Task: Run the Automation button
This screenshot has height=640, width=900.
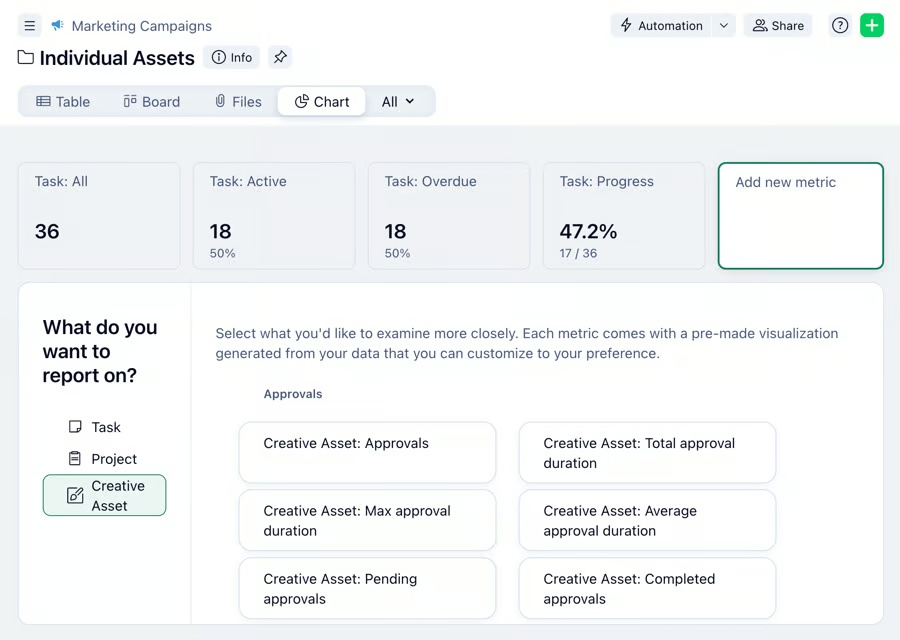Action: (661, 26)
